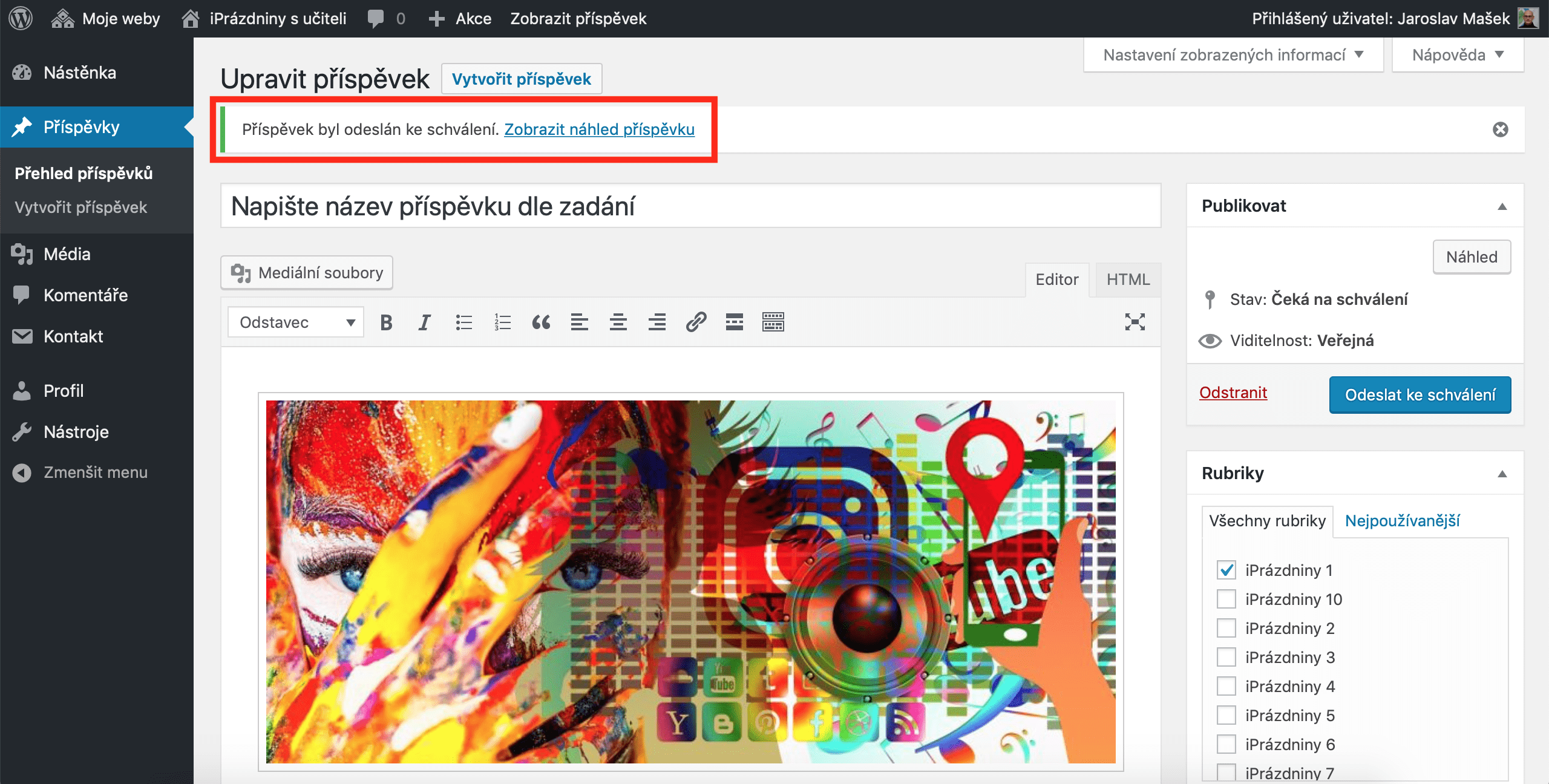The width and height of the screenshot is (1549, 784).
Task: Collapse the Publikovat panel
Action: [x=1502, y=206]
